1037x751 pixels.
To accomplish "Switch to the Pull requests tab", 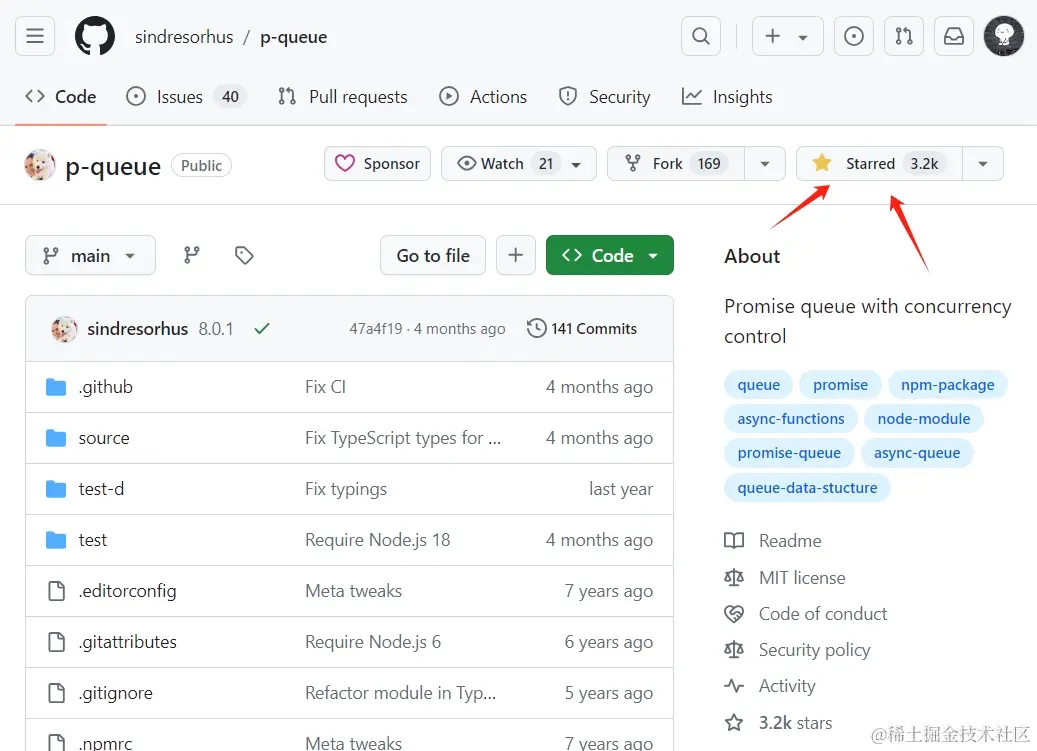I will tap(343, 97).
